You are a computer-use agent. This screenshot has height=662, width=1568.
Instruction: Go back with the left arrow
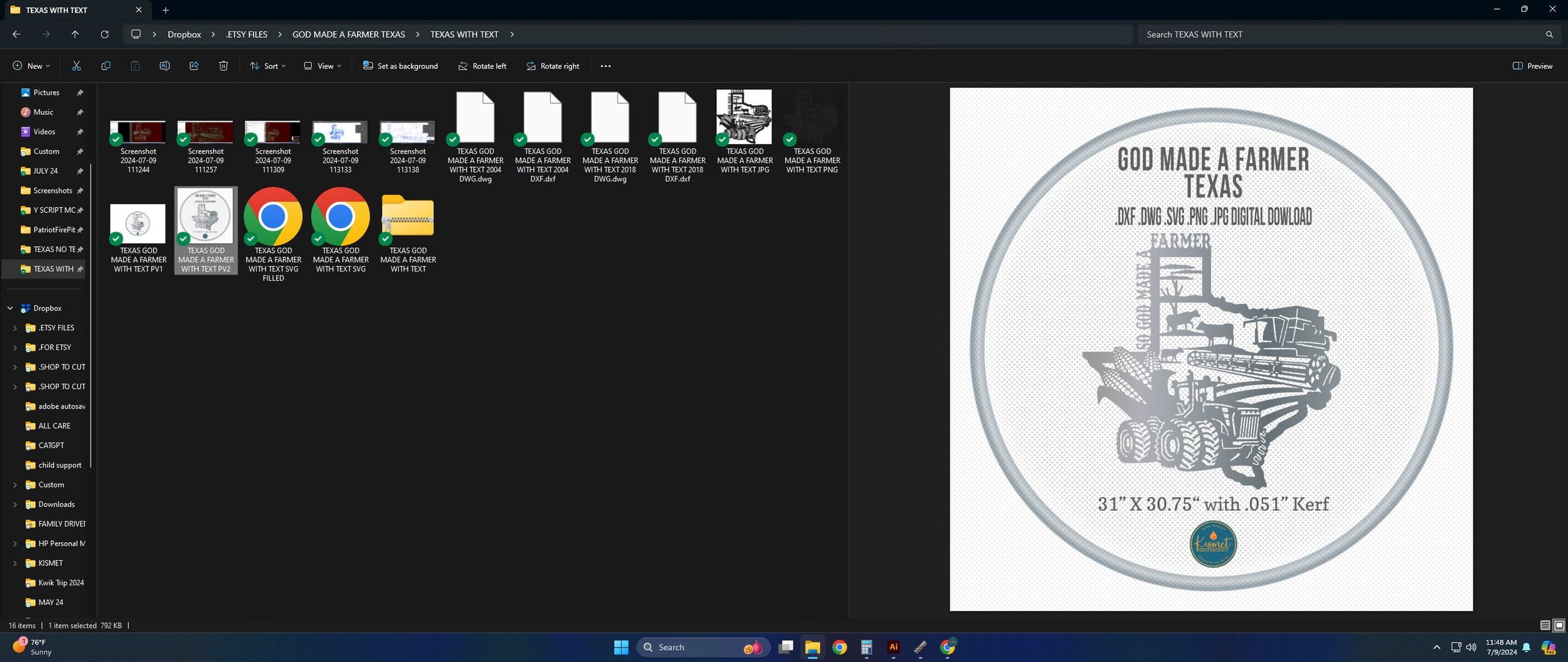pos(16,35)
